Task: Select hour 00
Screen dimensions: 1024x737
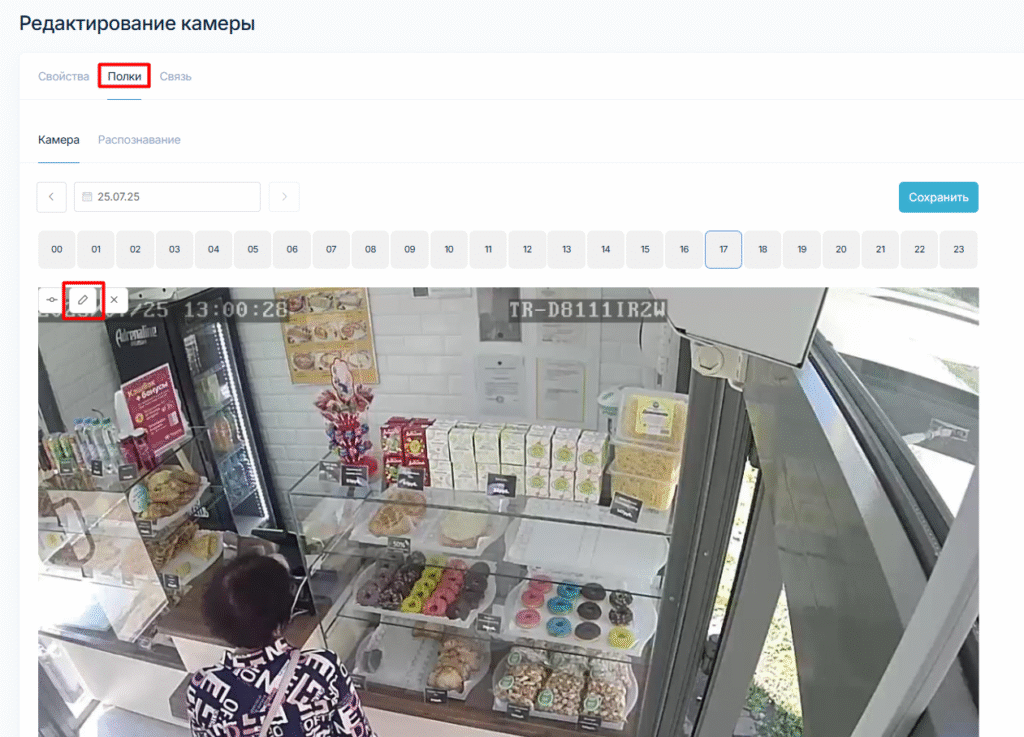Action: (57, 249)
